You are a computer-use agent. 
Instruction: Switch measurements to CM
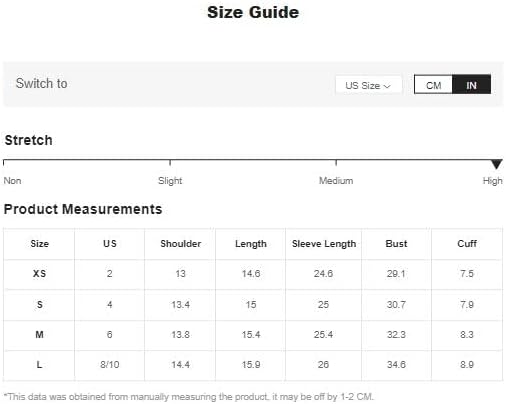pos(433,85)
